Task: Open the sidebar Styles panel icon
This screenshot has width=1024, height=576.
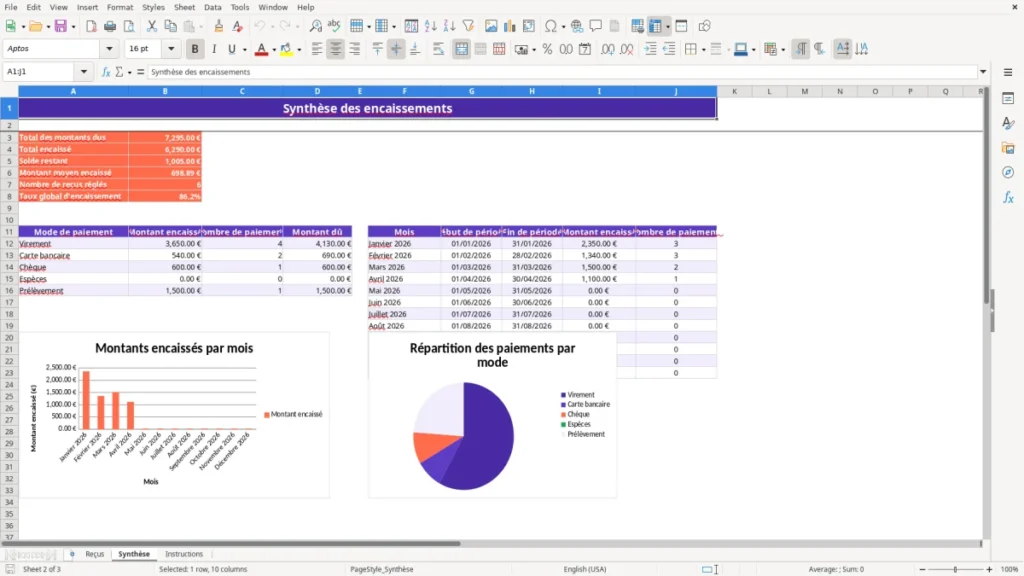Action: 1008,123
